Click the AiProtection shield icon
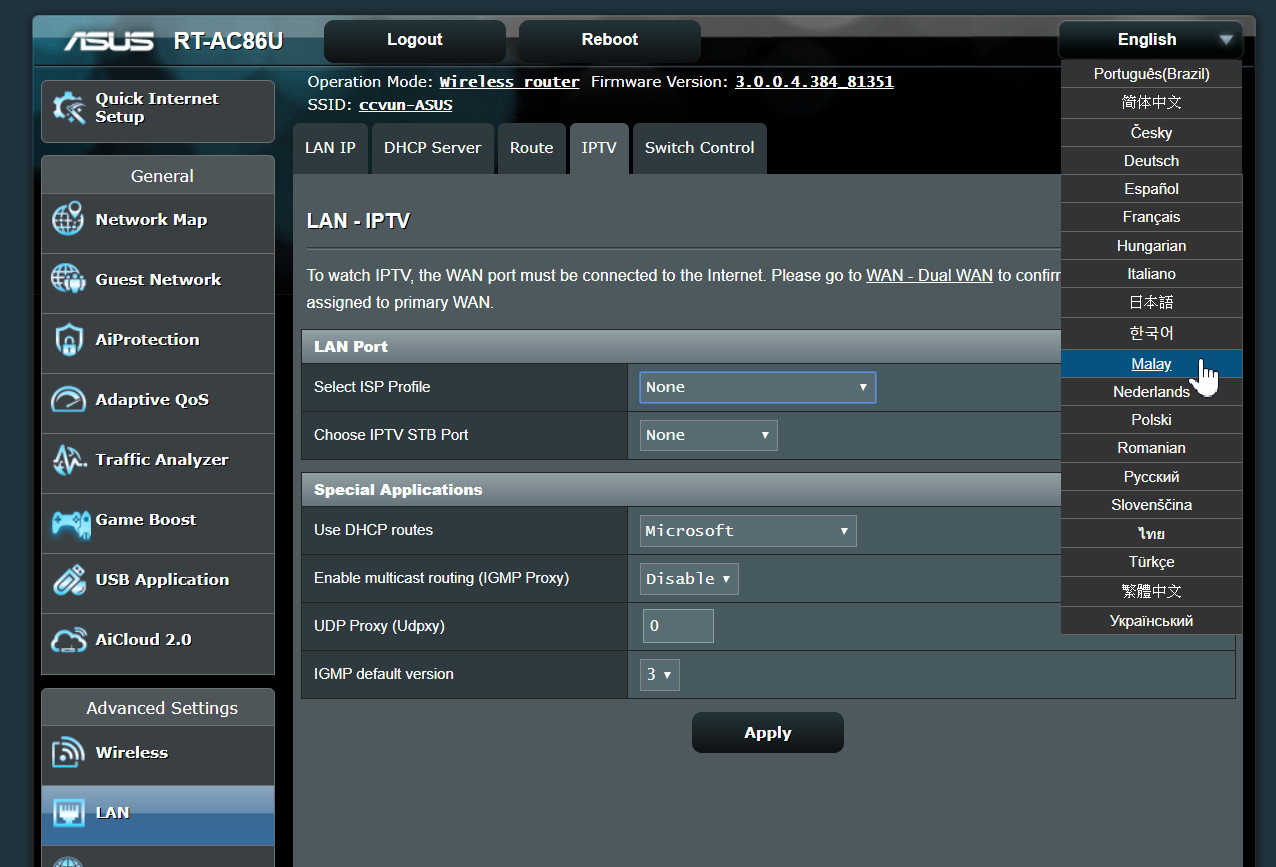 [68, 340]
